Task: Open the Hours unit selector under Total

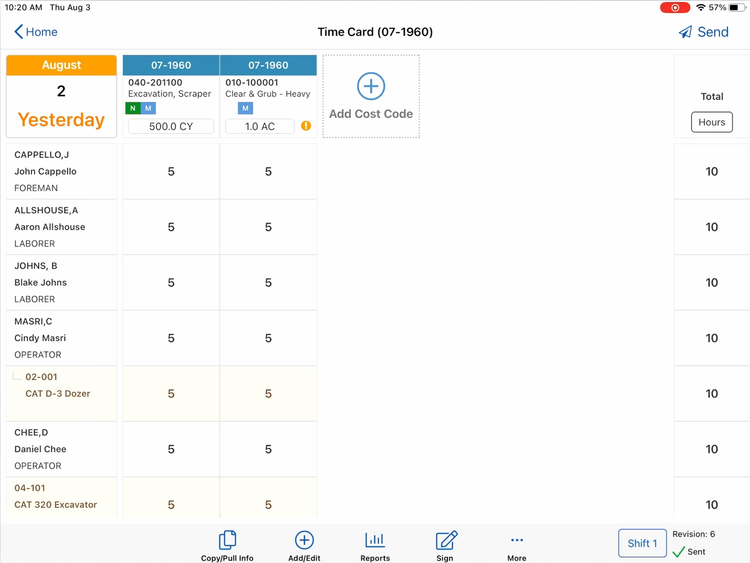Action: point(712,122)
